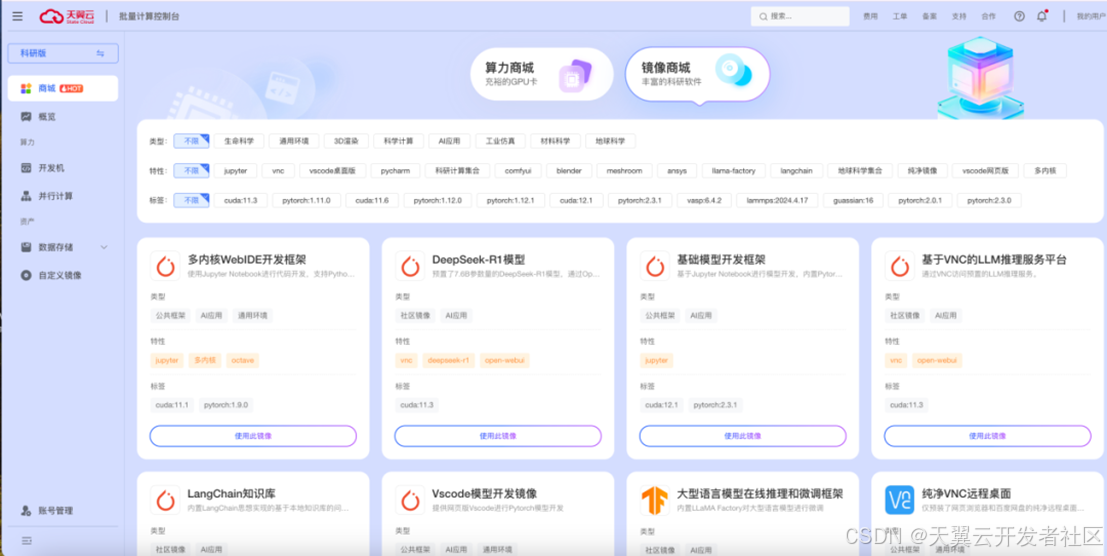
Task: Click the 概览 overview icon
Action: pos(26,116)
